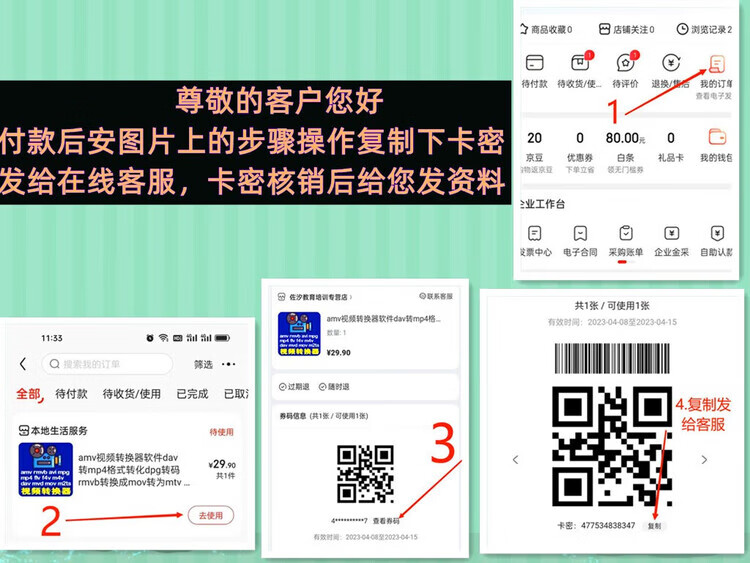This screenshot has height=563, width=750.
Task: Tap 共1张 / 可使用1张 voucher header
Action: point(612,306)
